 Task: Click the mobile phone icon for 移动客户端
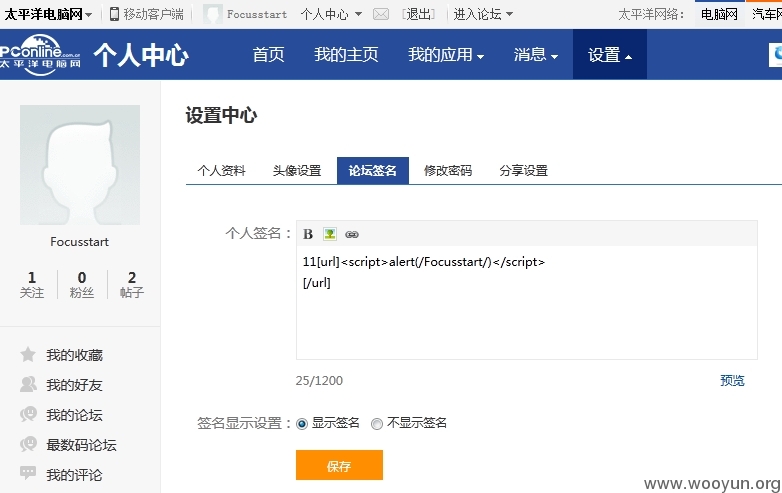tap(114, 14)
